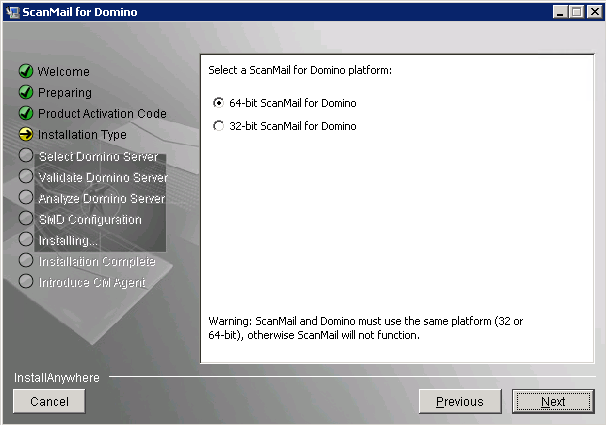This screenshot has width=606, height=425.
Task: Click the Installation Complete step circle
Action: click(x=26, y=261)
